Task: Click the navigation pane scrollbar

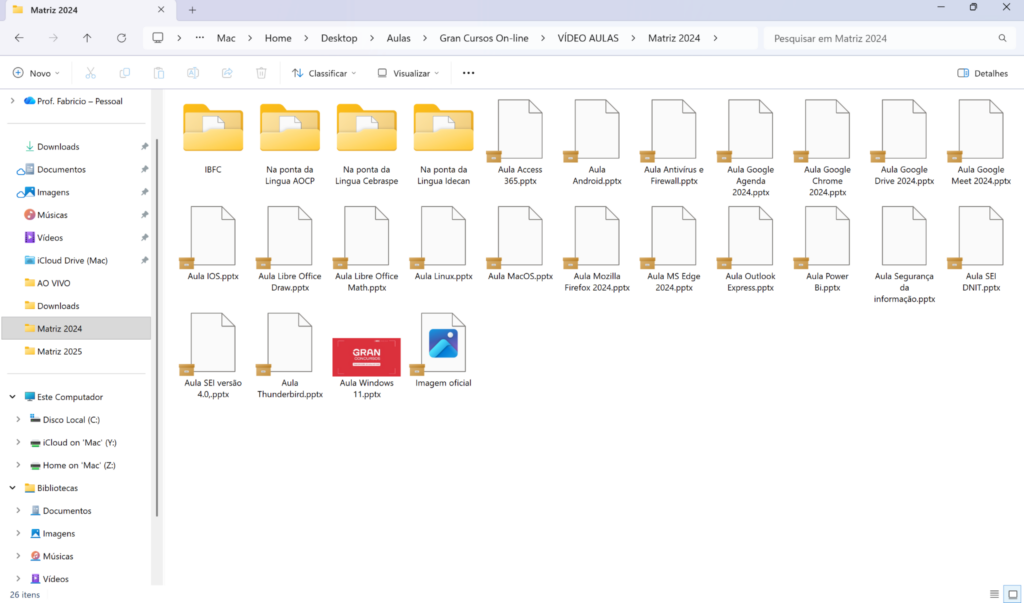Action: pos(156,327)
